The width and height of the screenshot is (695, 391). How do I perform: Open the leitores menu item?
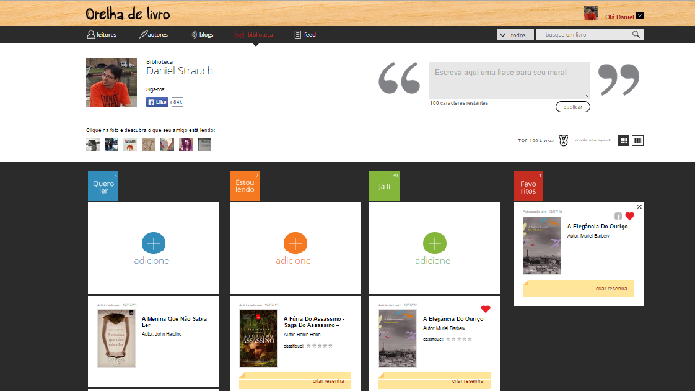click(x=102, y=35)
